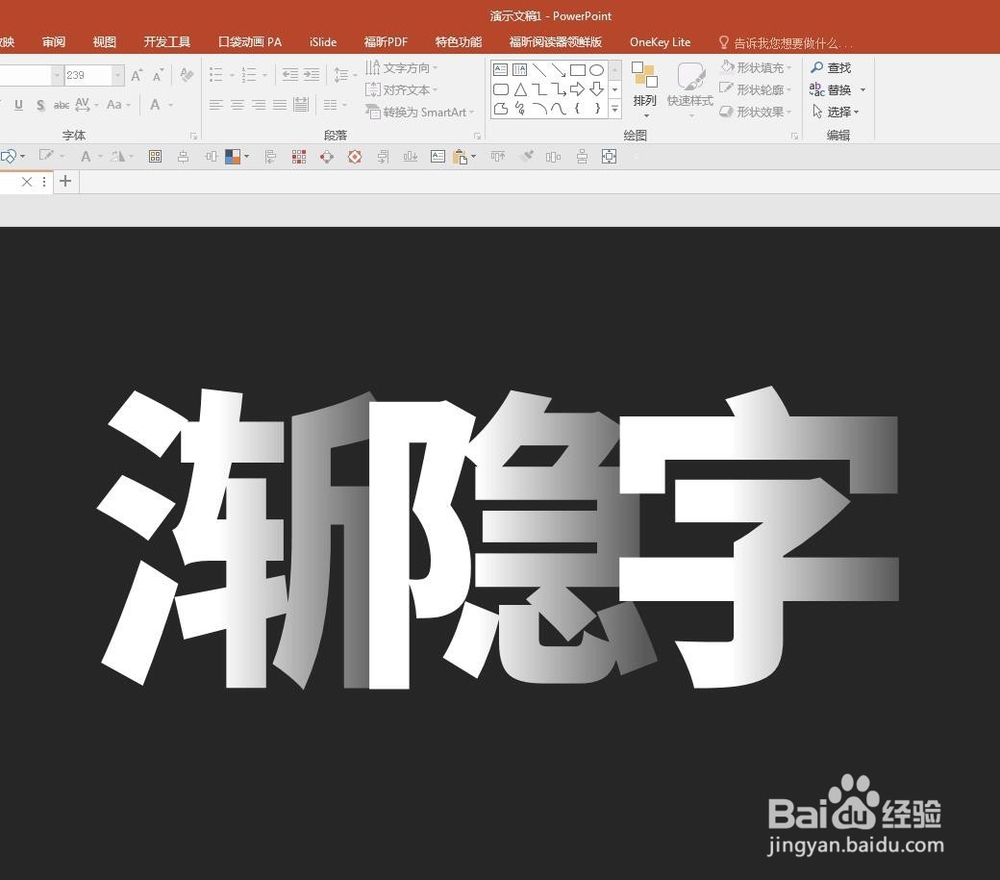
Task: Decrease the list indent level
Action: pos(290,75)
